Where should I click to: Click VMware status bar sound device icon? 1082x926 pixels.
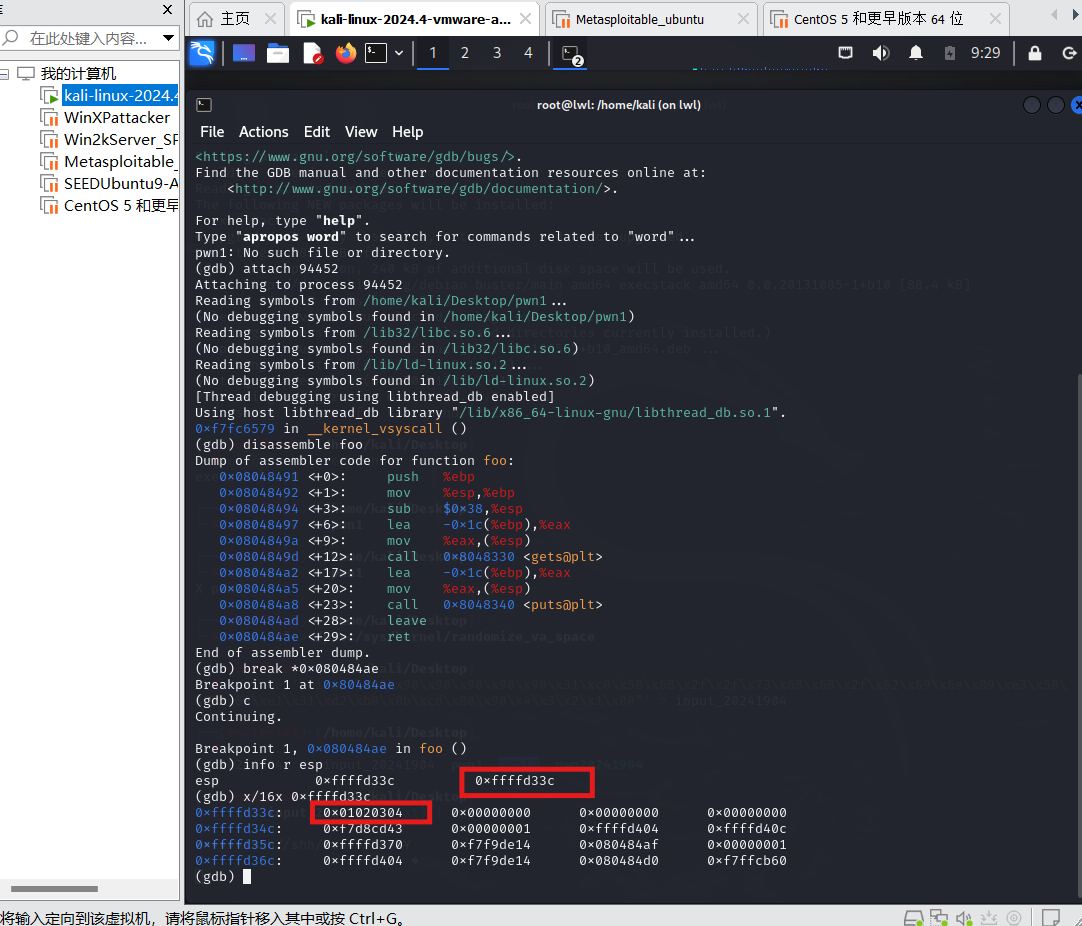point(964,918)
